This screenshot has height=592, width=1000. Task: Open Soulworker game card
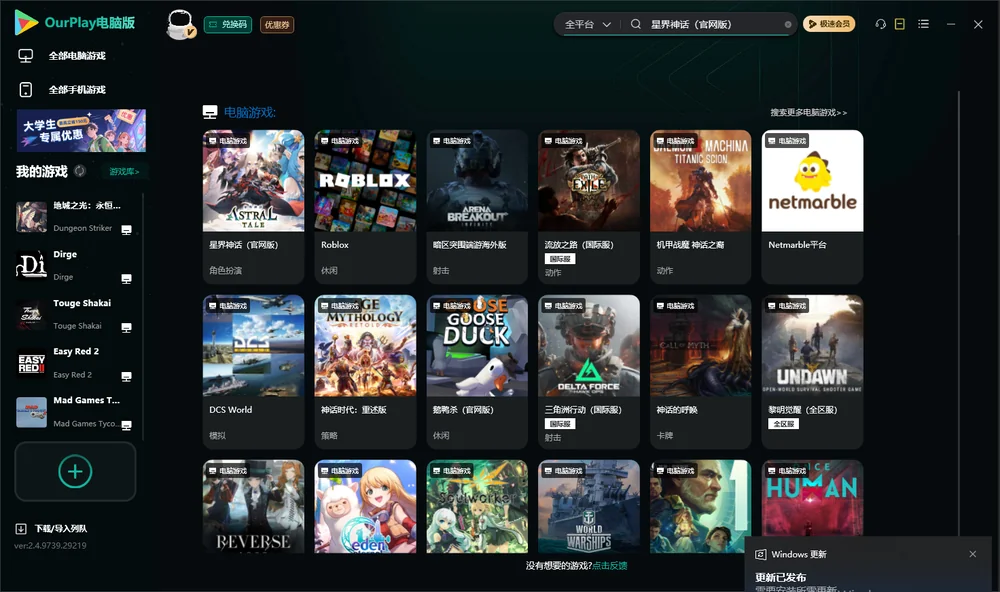(x=477, y=507)
